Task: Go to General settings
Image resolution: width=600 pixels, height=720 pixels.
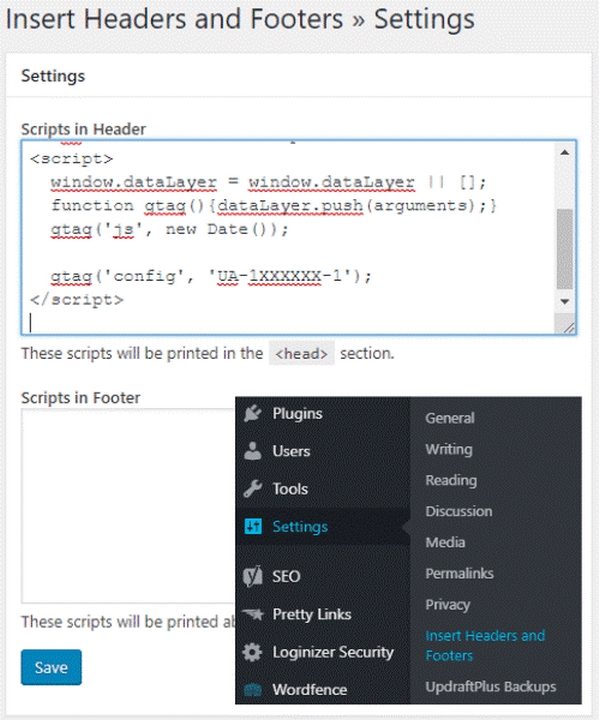Action: click(x=450, y=418)
